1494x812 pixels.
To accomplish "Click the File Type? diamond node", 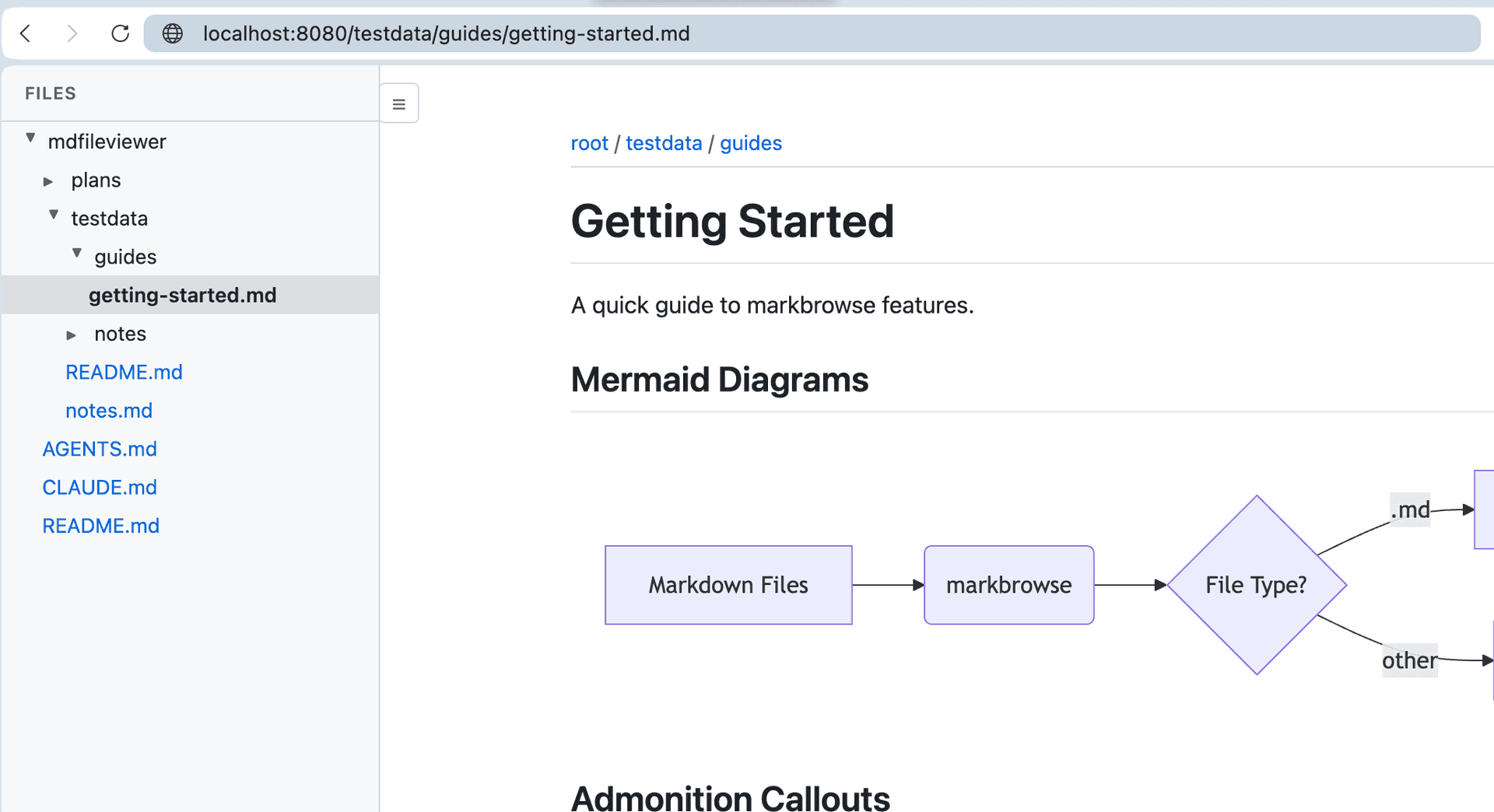I will [x=1257, y=585].
